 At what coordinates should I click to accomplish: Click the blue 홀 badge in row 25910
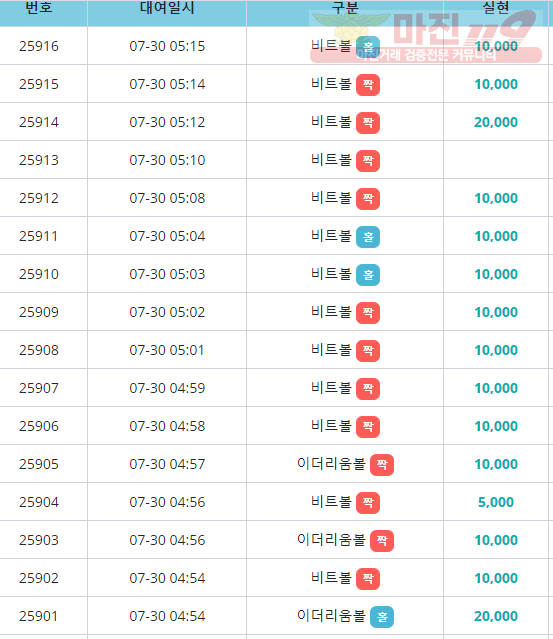(x=368, y=275)
